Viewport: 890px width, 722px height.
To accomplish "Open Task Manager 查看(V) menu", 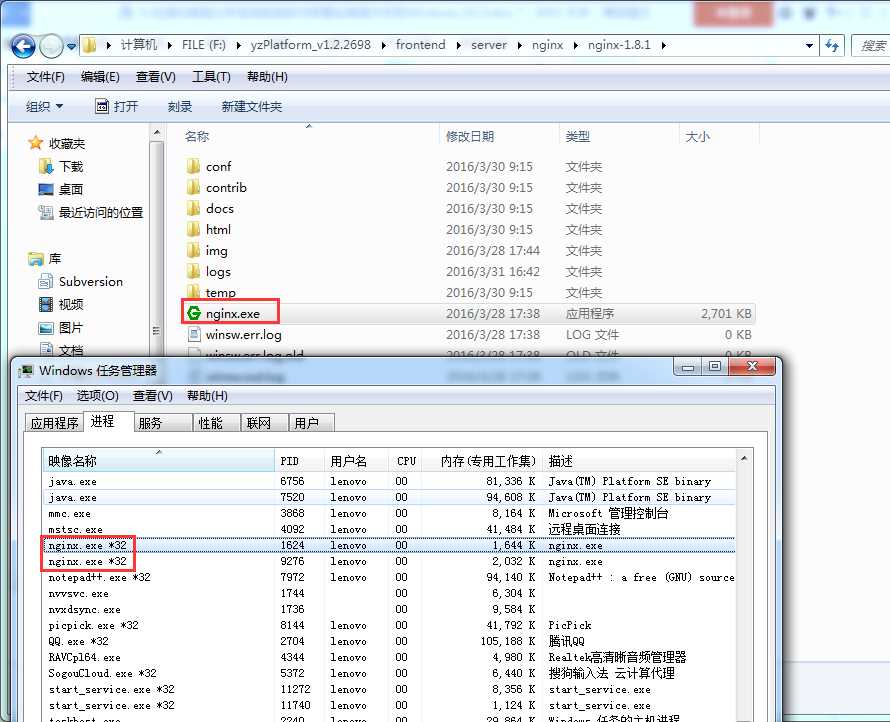I will [x=153, y=396].
